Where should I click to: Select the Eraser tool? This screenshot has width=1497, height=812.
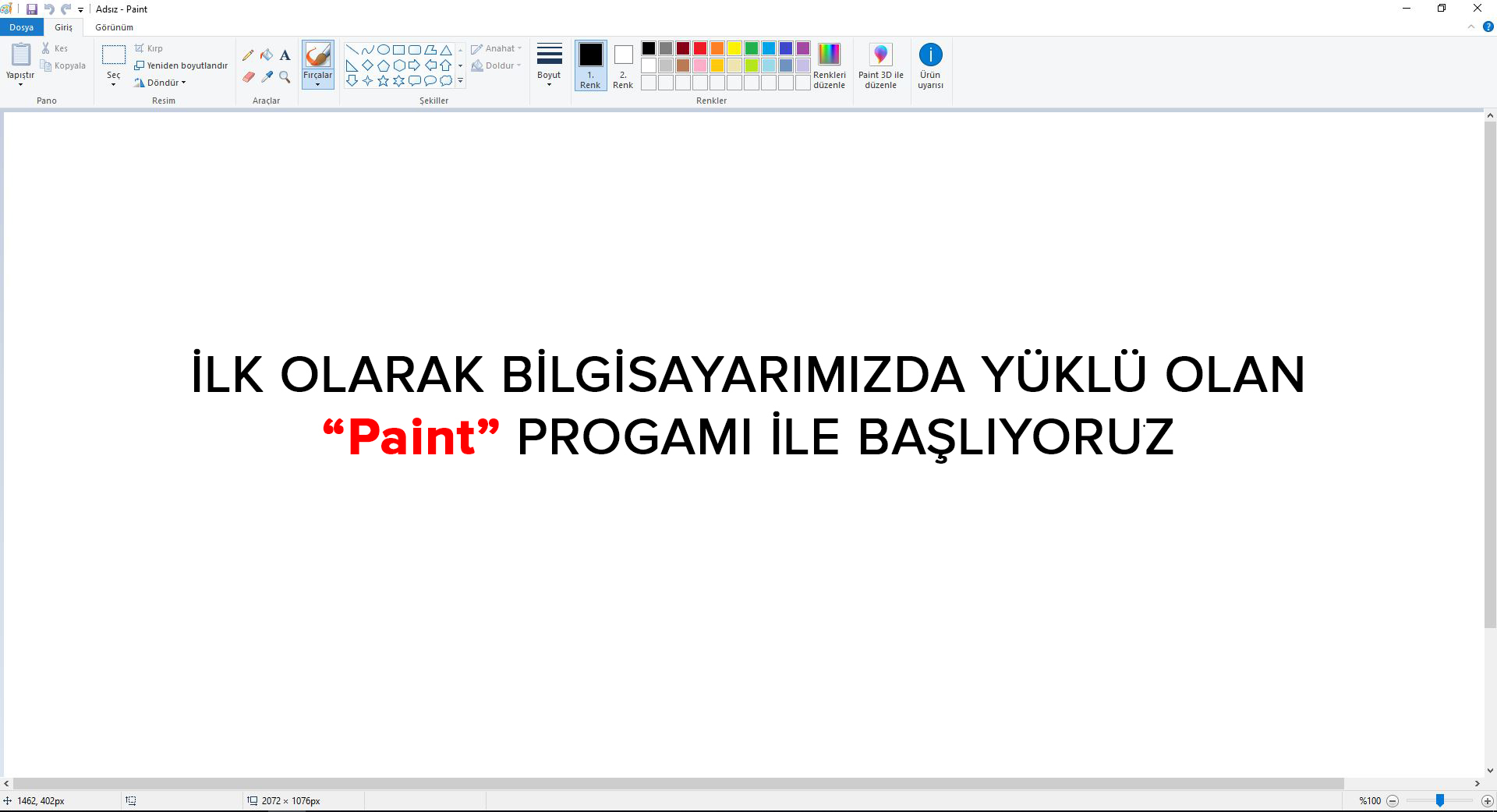pyautogui.click(x=248, y=77)
